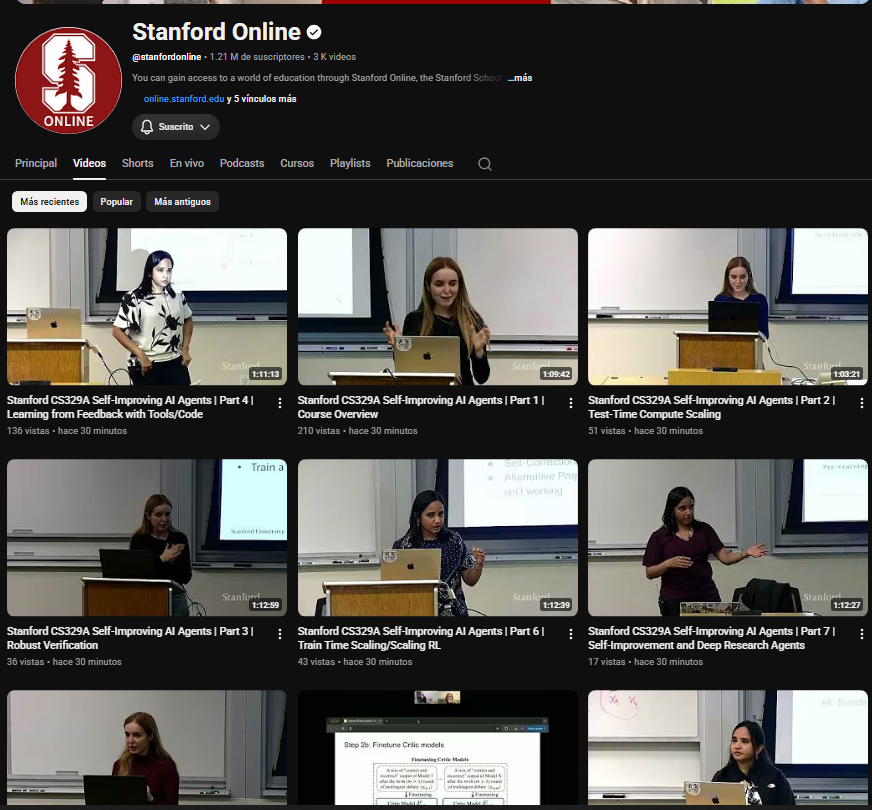Play the thumbnail with duration 1:12:39

coord(438,537)
